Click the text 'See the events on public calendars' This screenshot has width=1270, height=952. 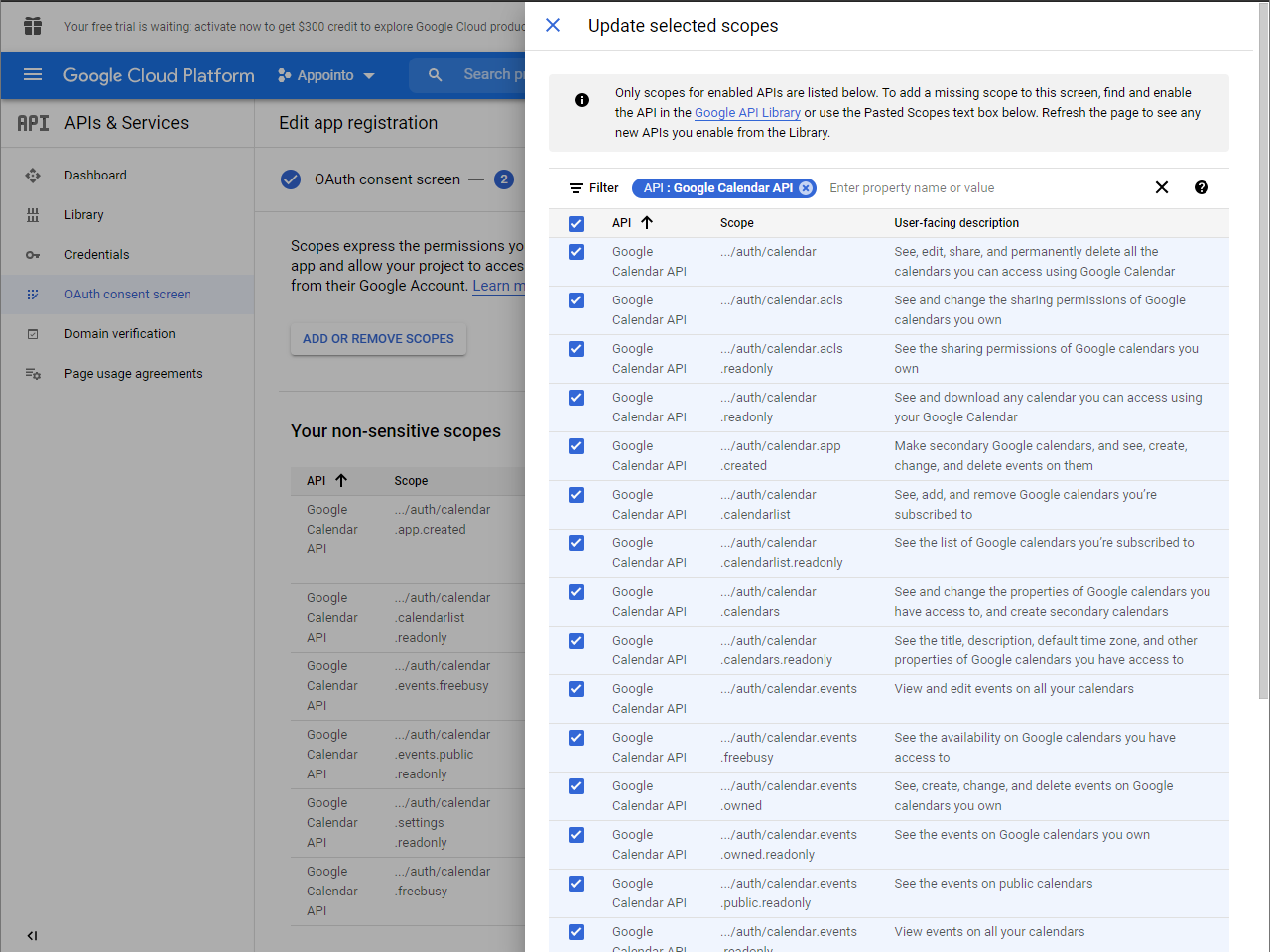pos(993,884)
